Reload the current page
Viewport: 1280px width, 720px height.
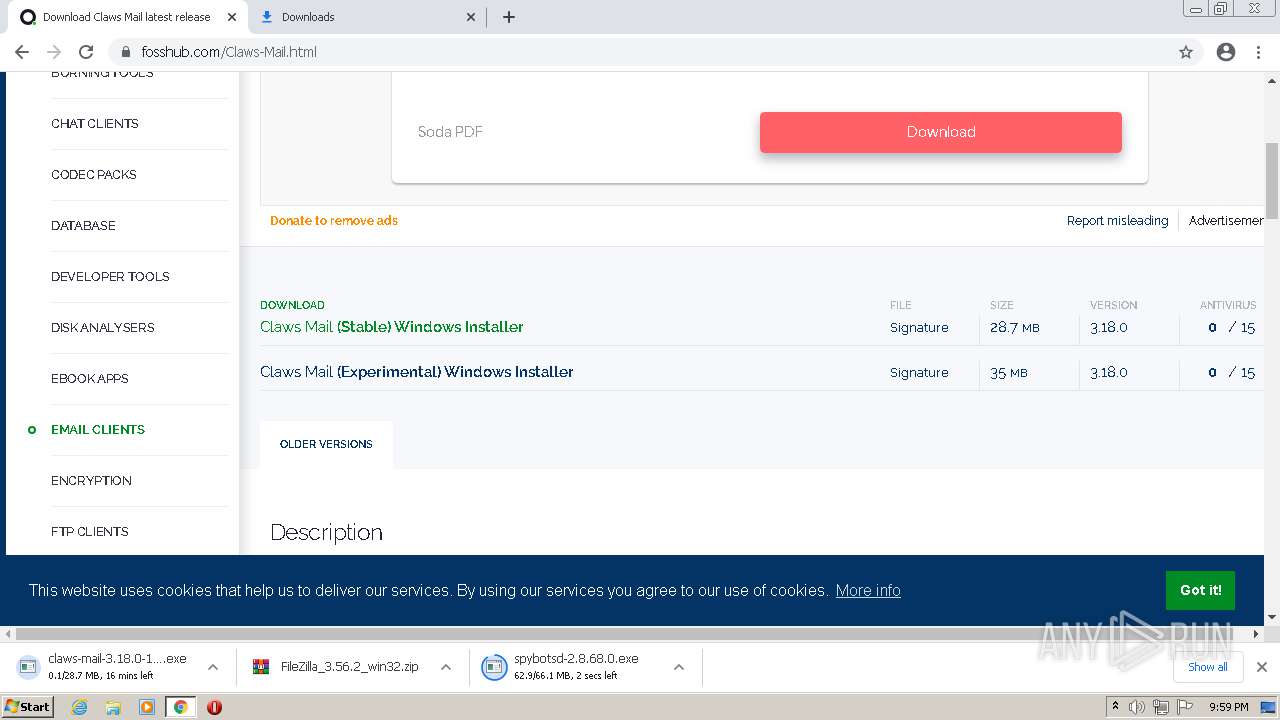(x=86, y=52)
